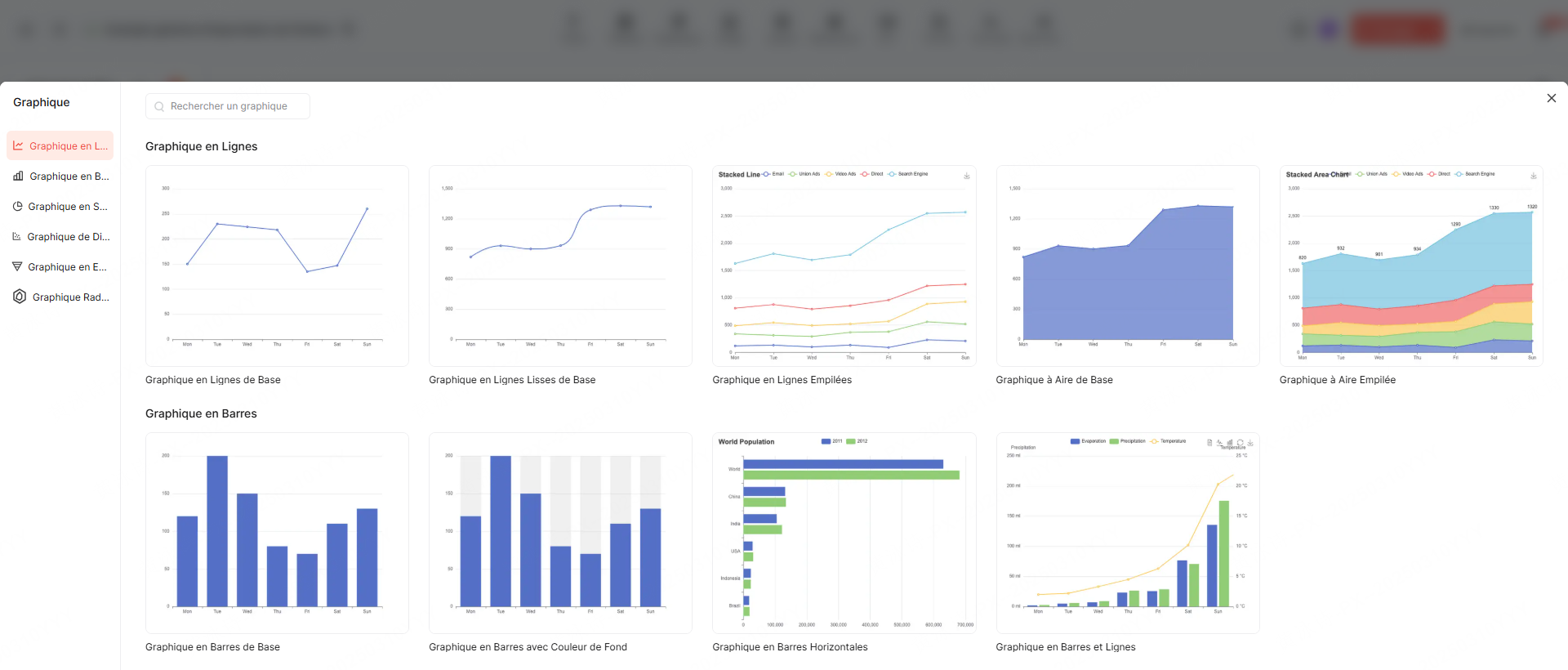Pick the 'Graphique en Lignes Empilées' chart

click(844, 266)
